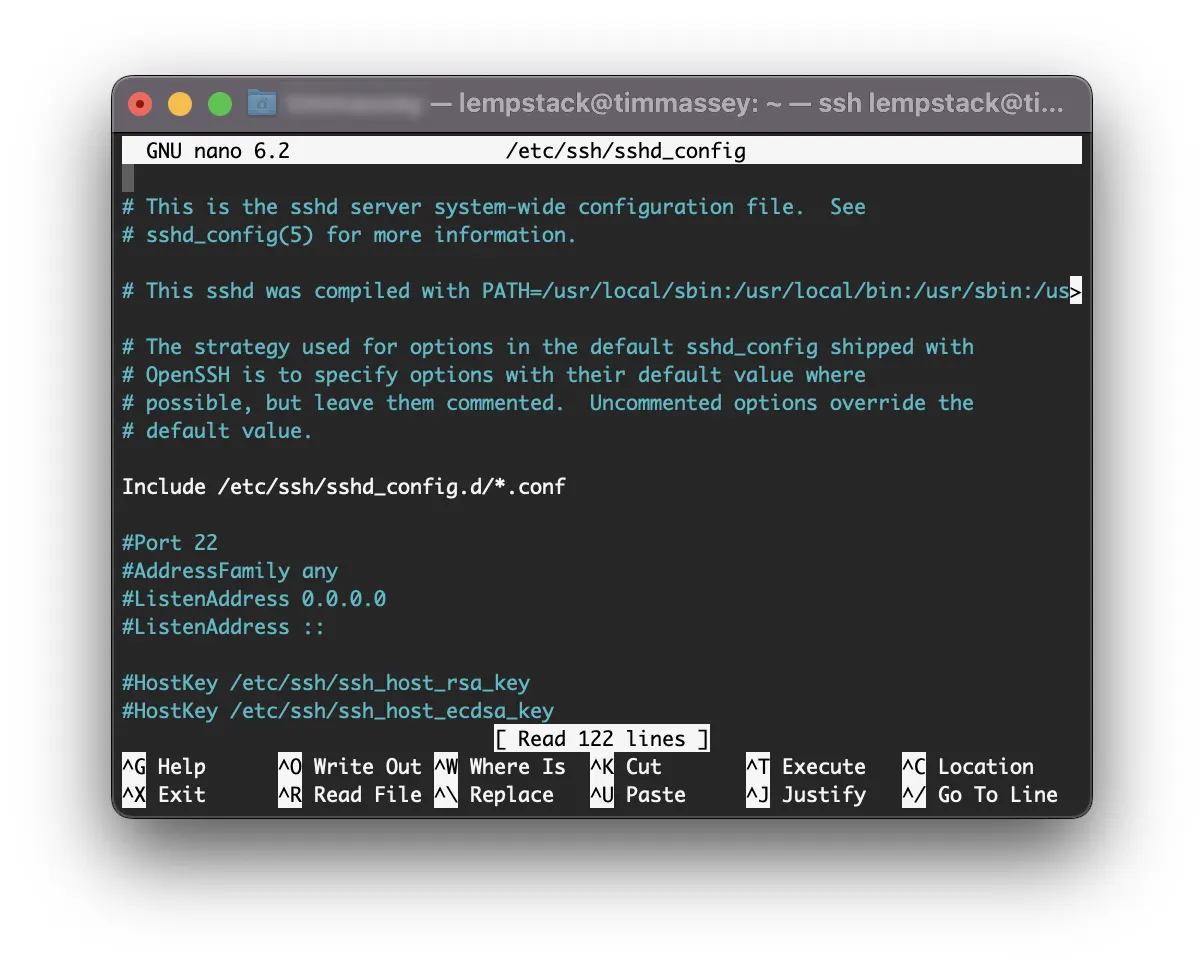Click the line-overflow > marker after PATH line

tap(1076, 291)
